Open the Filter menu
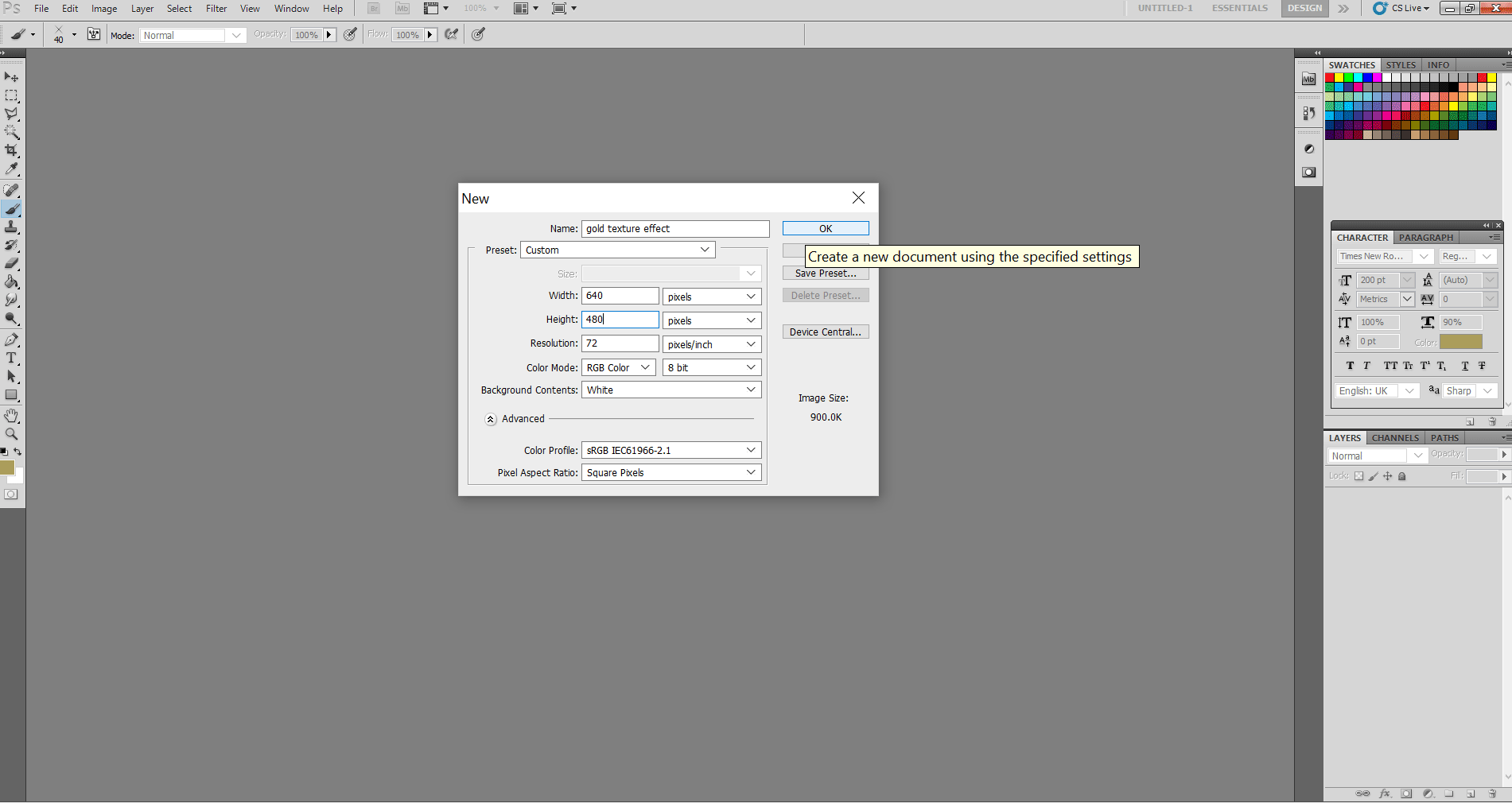Image resolution: width=1512 pixels, height=803 pixels. tap(216, 9)
